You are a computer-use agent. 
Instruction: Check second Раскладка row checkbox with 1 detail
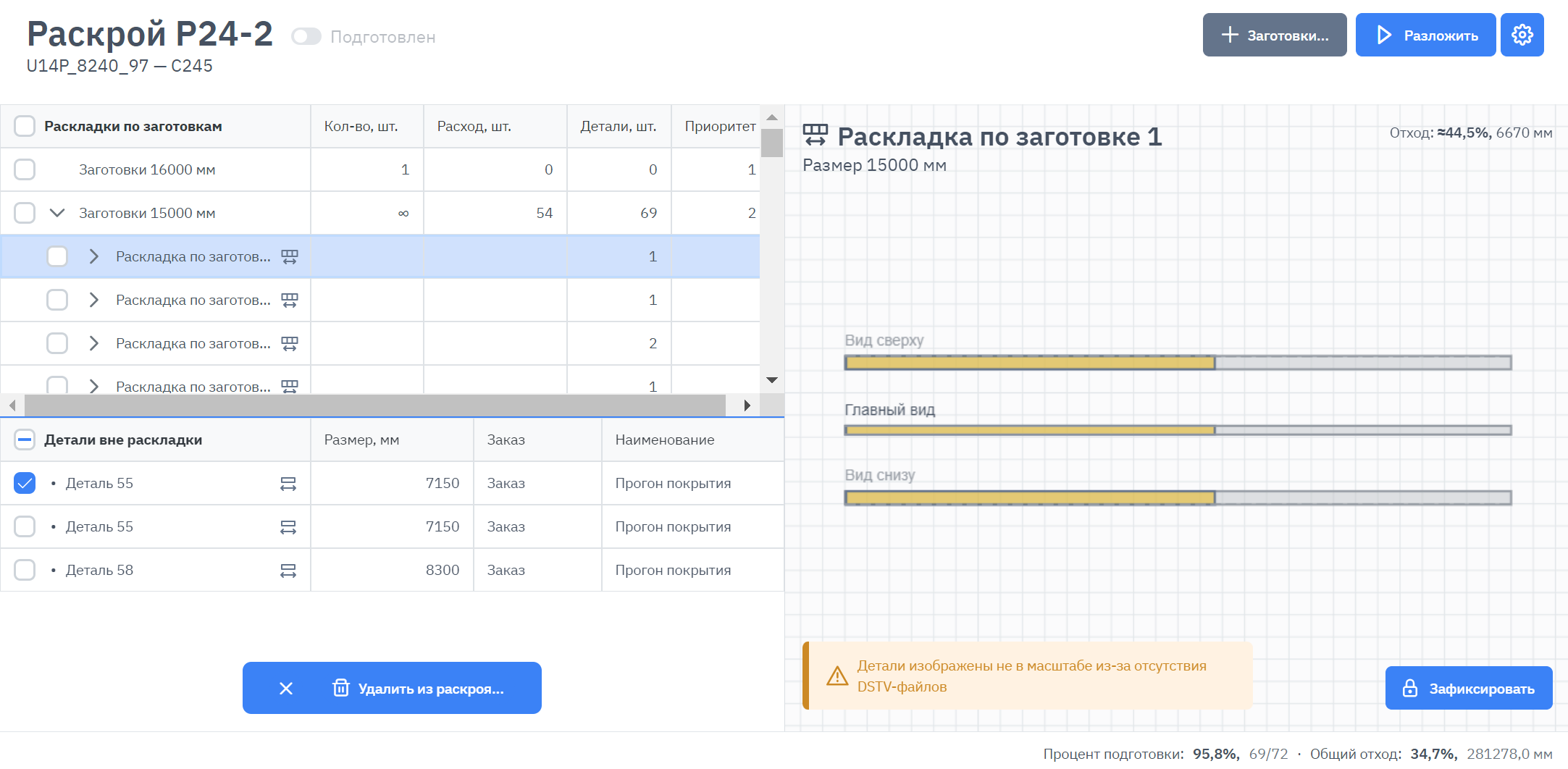(57, 300)
